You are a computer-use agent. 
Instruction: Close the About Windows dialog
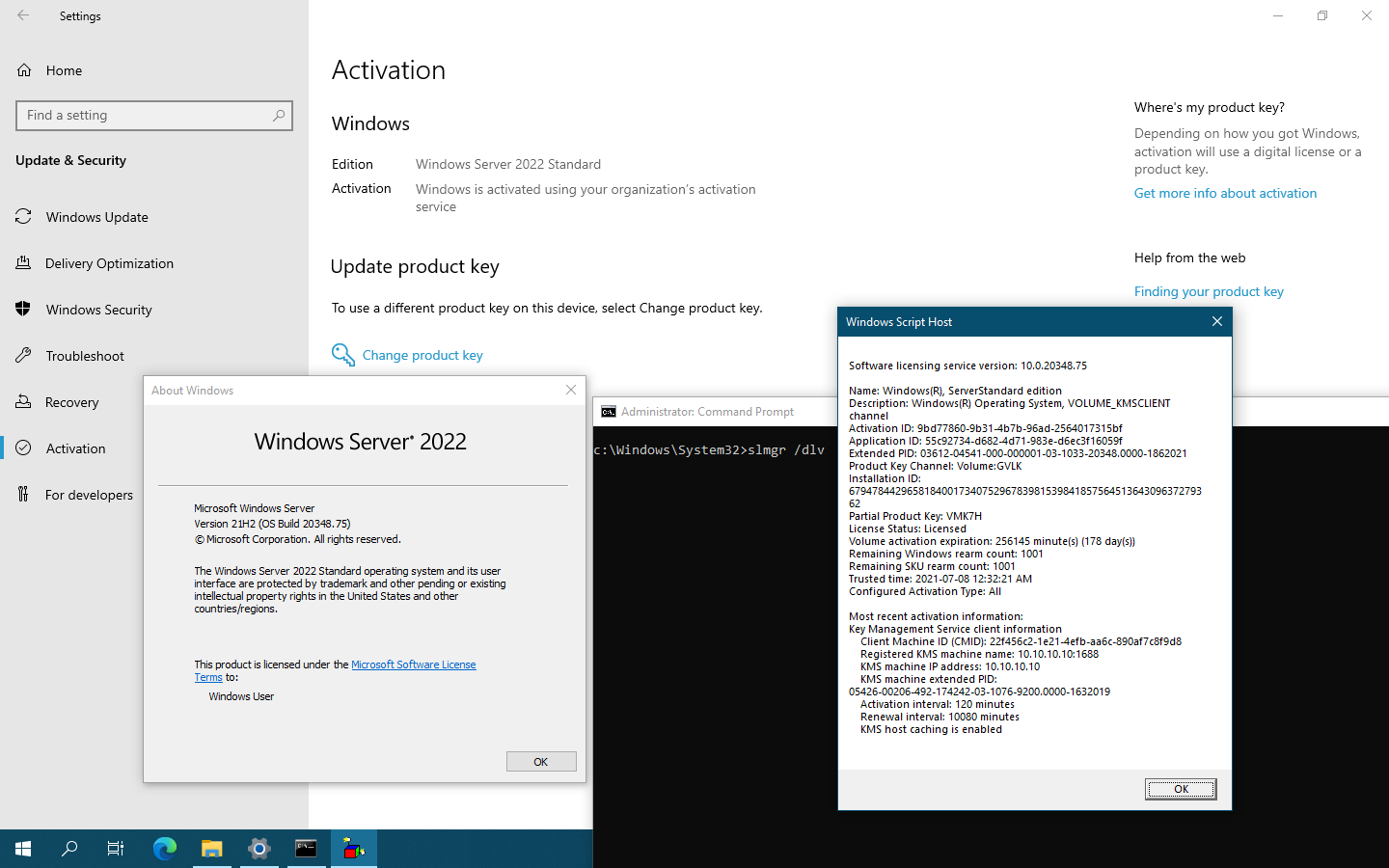pos(571,390)
